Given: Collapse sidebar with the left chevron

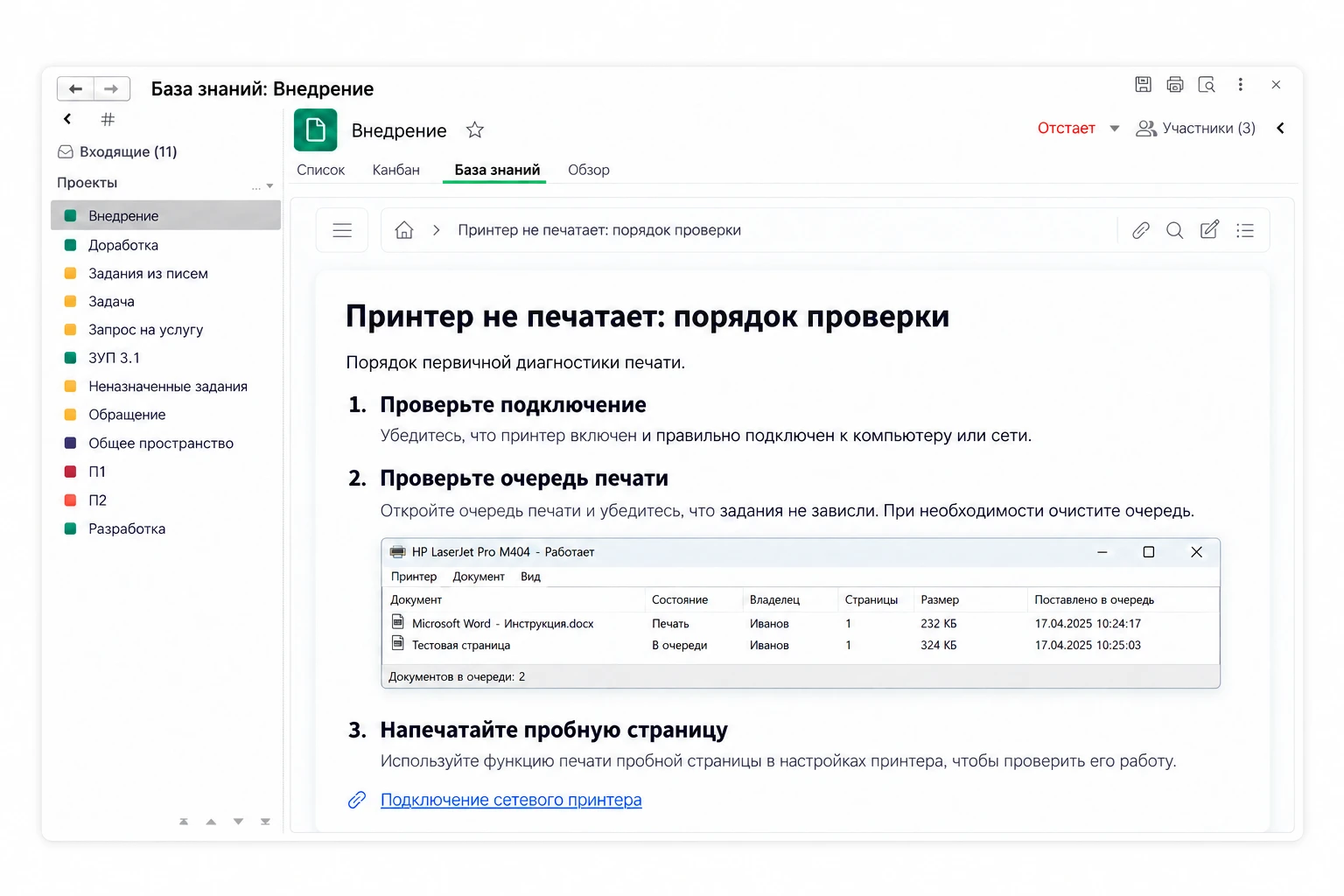Looking at the screenshot, I should tap(67, 119).
